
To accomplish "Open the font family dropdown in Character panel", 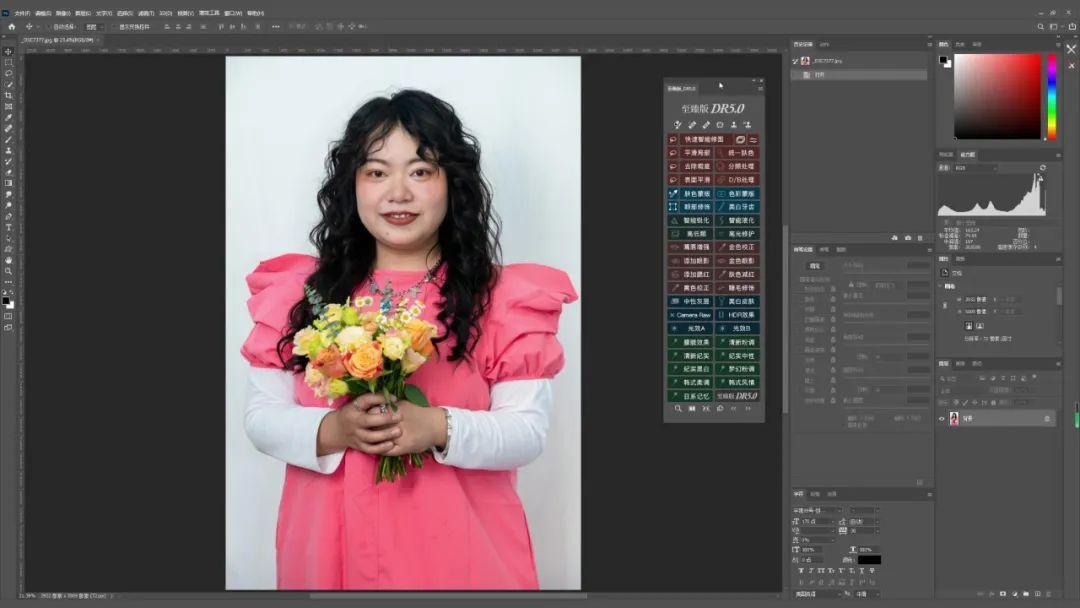I will click(x=817, y=510).
